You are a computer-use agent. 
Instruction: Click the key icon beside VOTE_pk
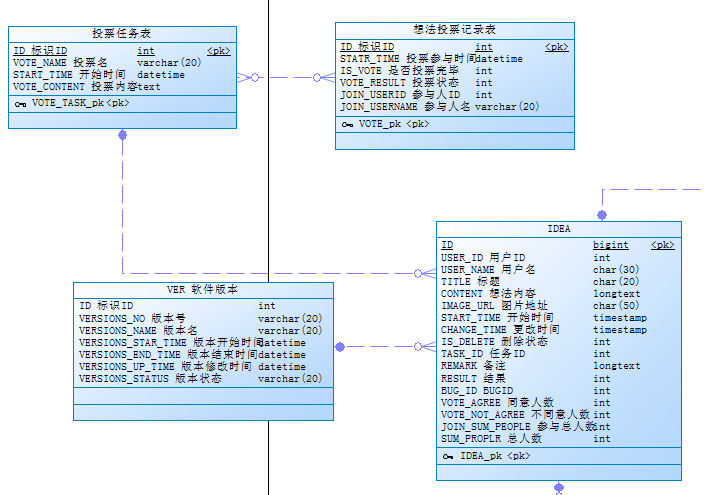coord(347,125)
